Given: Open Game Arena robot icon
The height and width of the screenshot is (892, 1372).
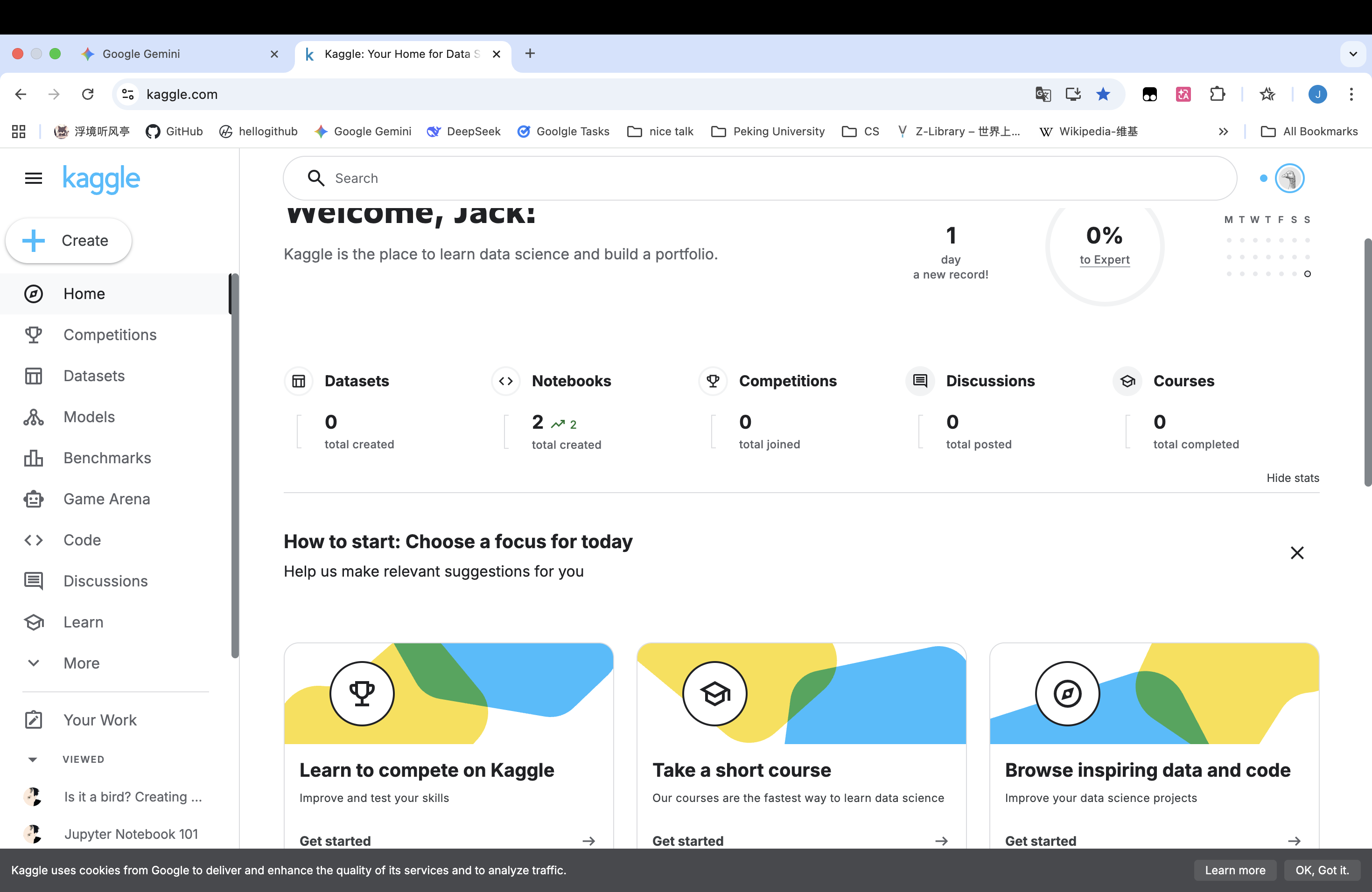Looking at the screenshot, I should 34,499.
